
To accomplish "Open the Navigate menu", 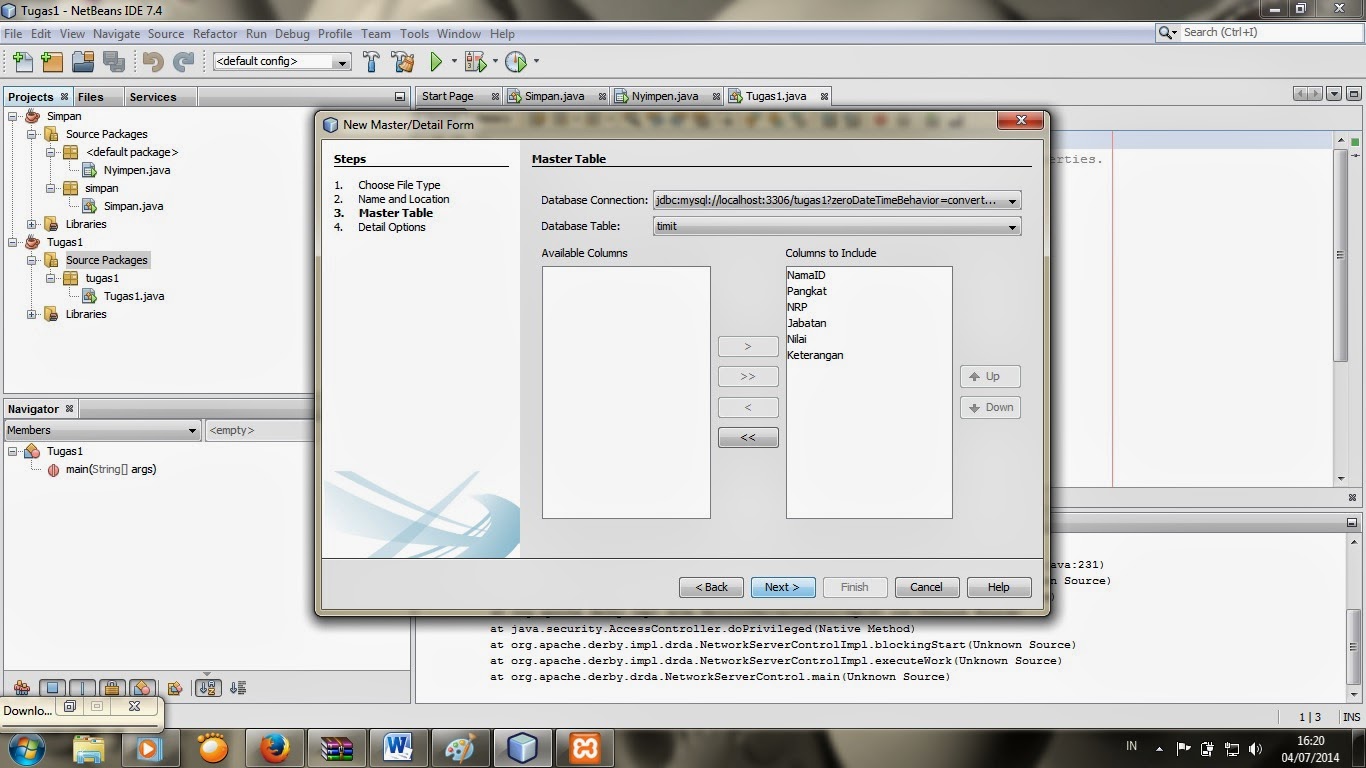I will pos(116,33).
